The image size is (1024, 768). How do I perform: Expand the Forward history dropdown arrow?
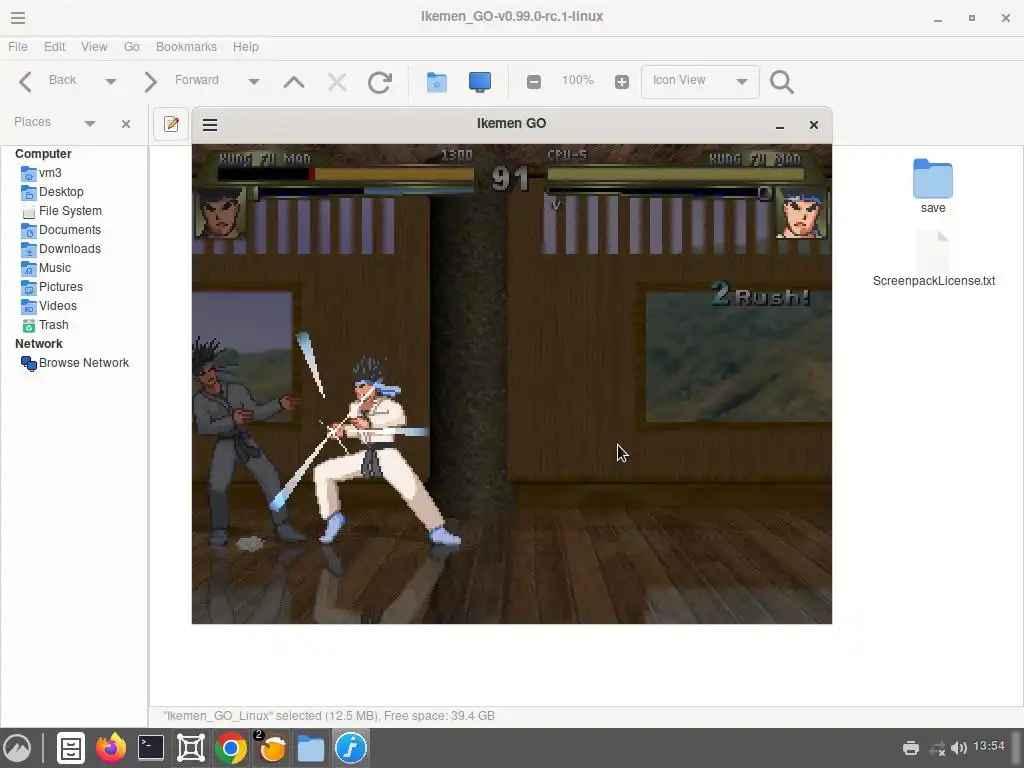pyautogui.click(x=253, y=82)
